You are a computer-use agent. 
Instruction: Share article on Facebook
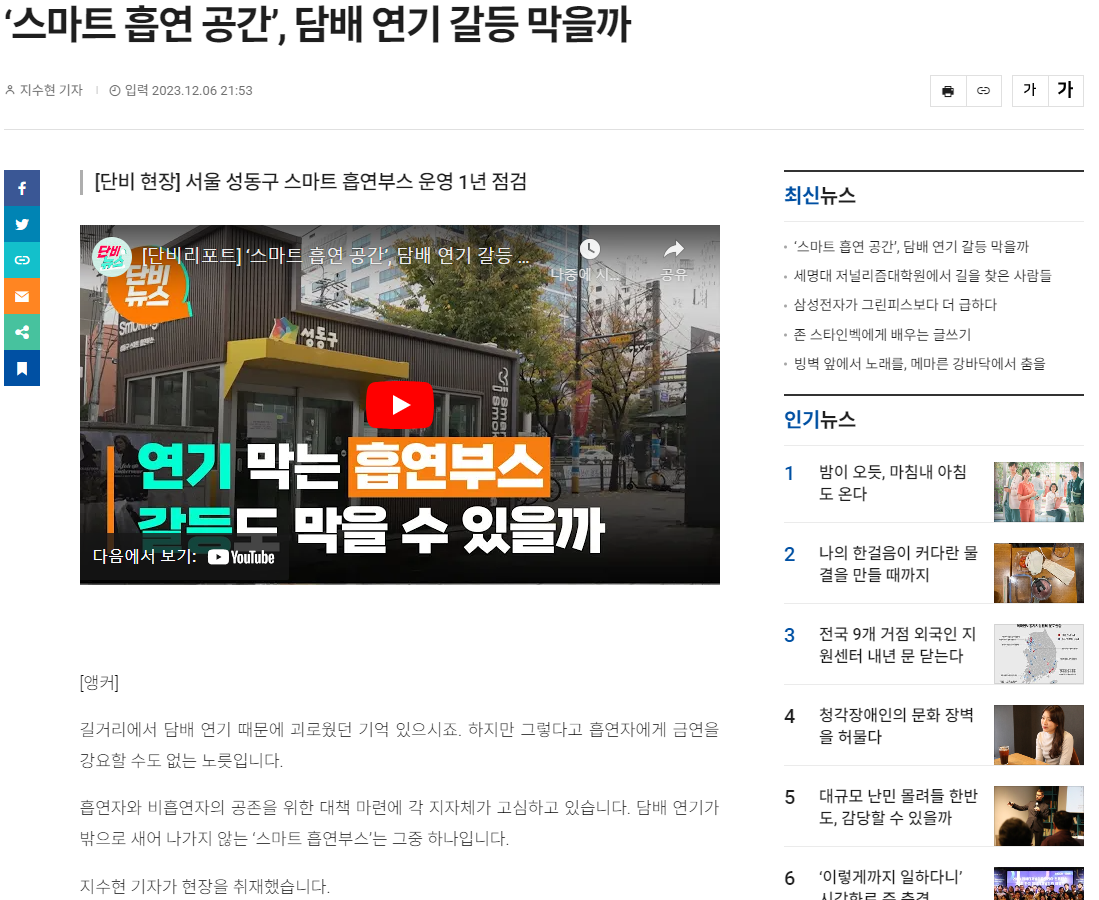click(x=22, y=188)
